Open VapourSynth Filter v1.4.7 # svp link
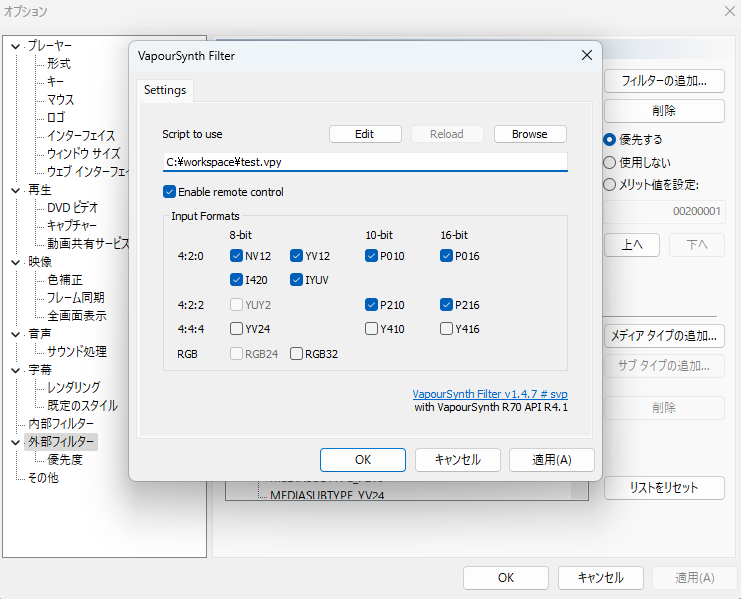This screenshot has height=599, width=741. click(x=490, y=394)
